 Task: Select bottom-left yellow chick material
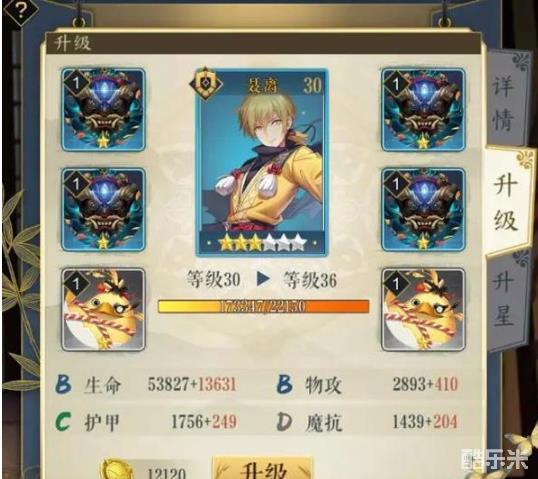(103, 309)
